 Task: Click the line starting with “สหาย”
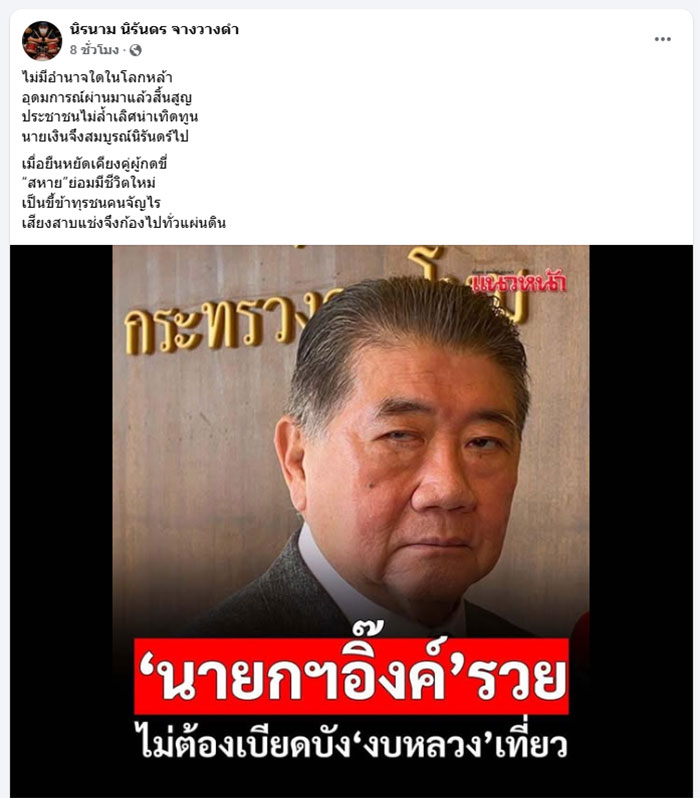pos(89,183)
